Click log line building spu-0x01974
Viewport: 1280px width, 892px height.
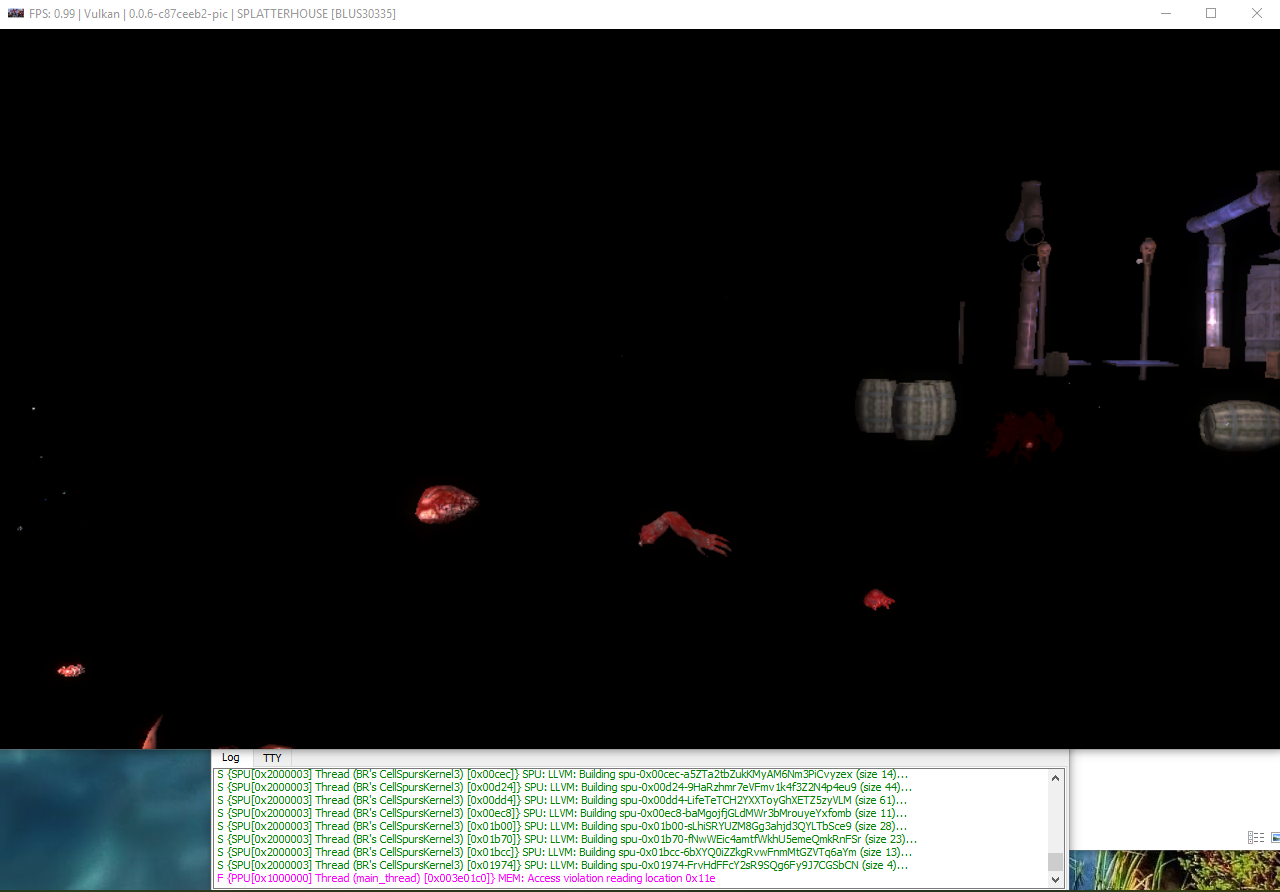562,865
